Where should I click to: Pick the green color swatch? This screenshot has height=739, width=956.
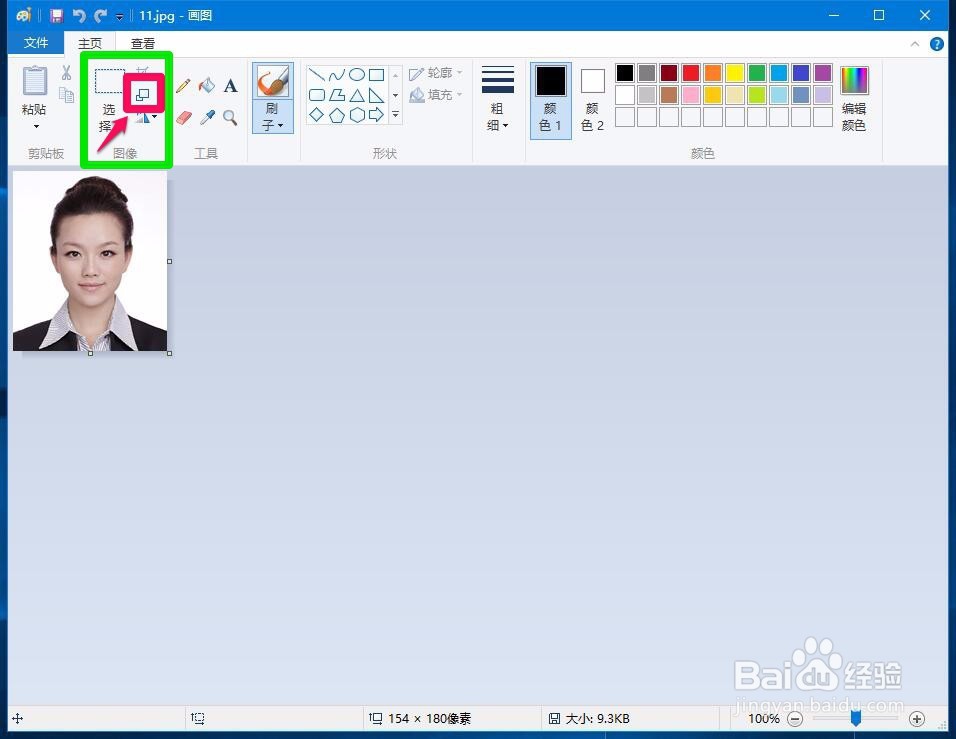[x=757, y=73]
